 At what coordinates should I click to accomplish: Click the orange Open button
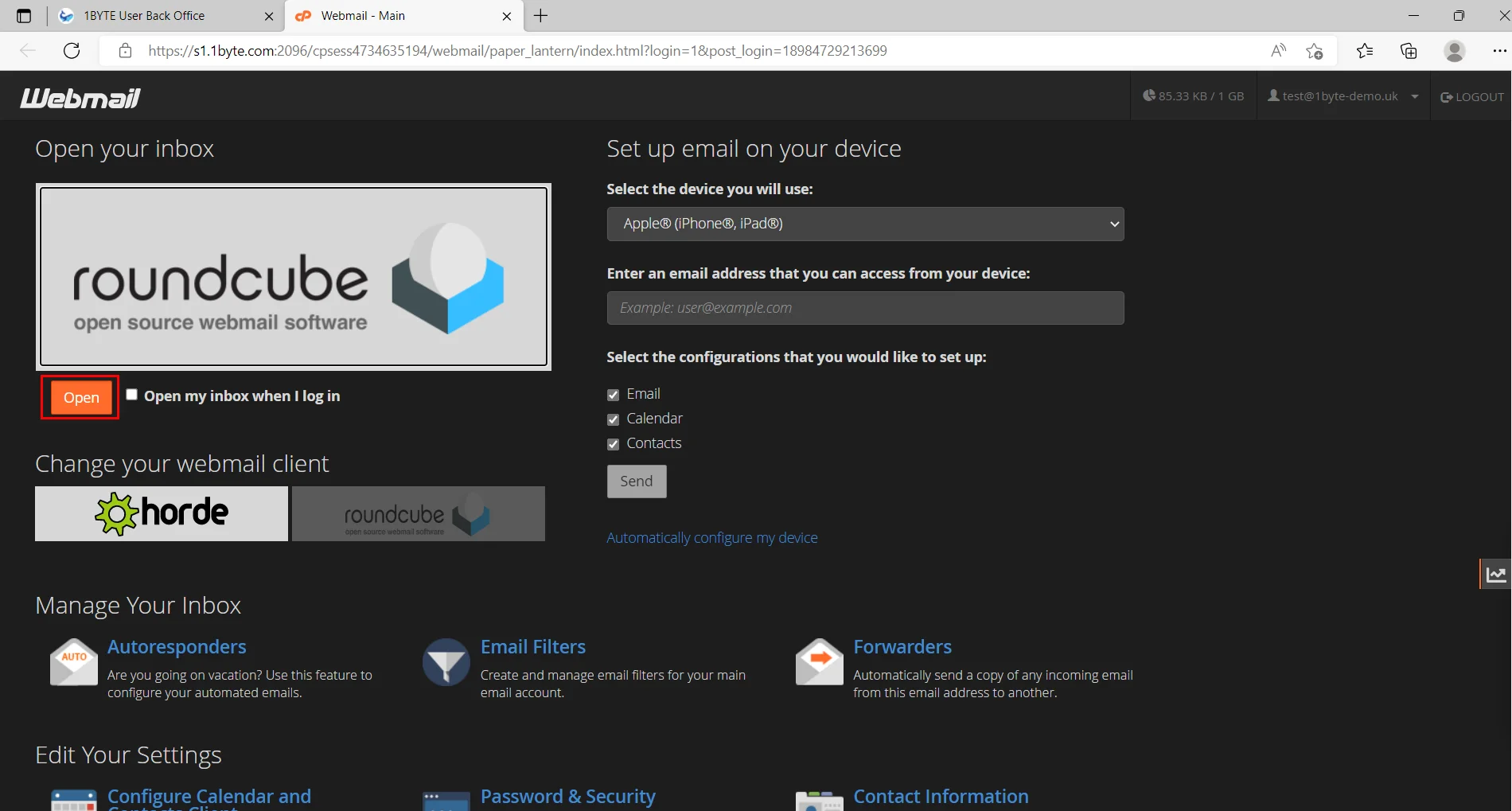(x=81, y=397)
